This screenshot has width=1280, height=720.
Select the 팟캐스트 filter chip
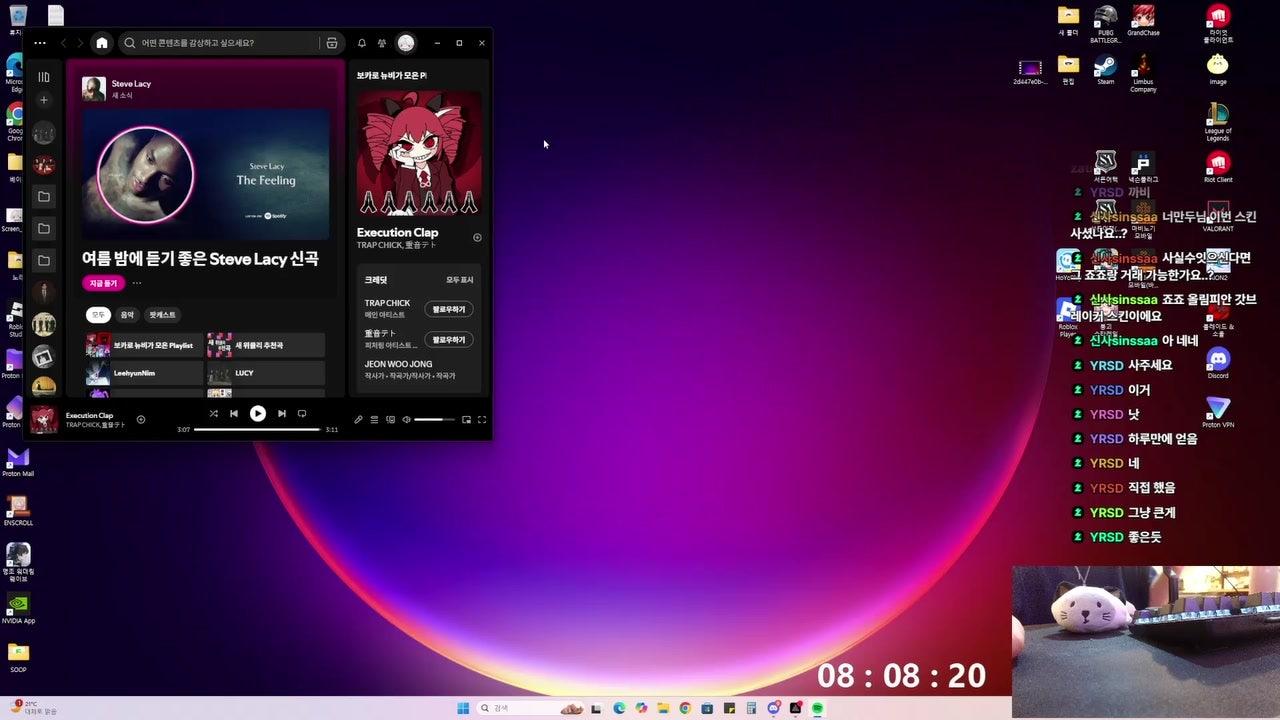pos(162,315)
